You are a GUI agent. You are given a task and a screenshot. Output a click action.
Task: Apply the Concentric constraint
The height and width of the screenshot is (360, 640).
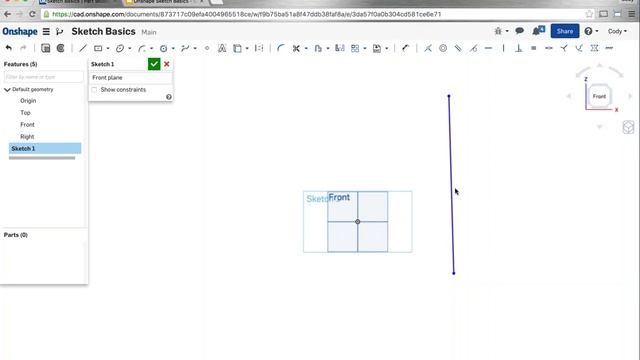click(x=443, y=48)
